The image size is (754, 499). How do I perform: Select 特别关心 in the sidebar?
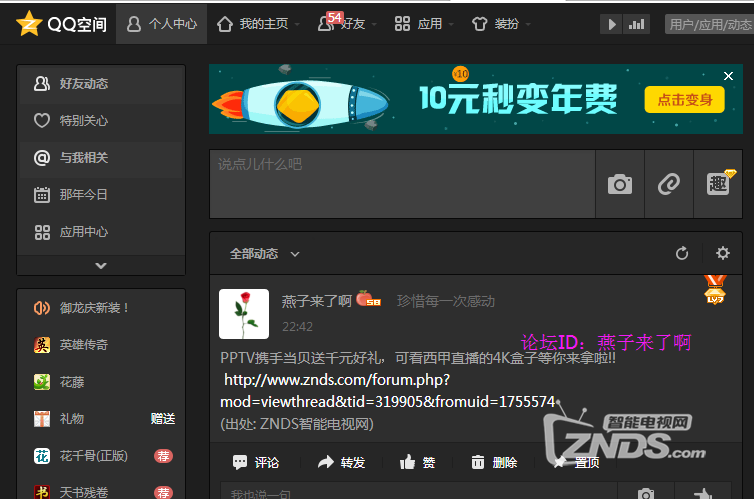click(x=84, y=121)
